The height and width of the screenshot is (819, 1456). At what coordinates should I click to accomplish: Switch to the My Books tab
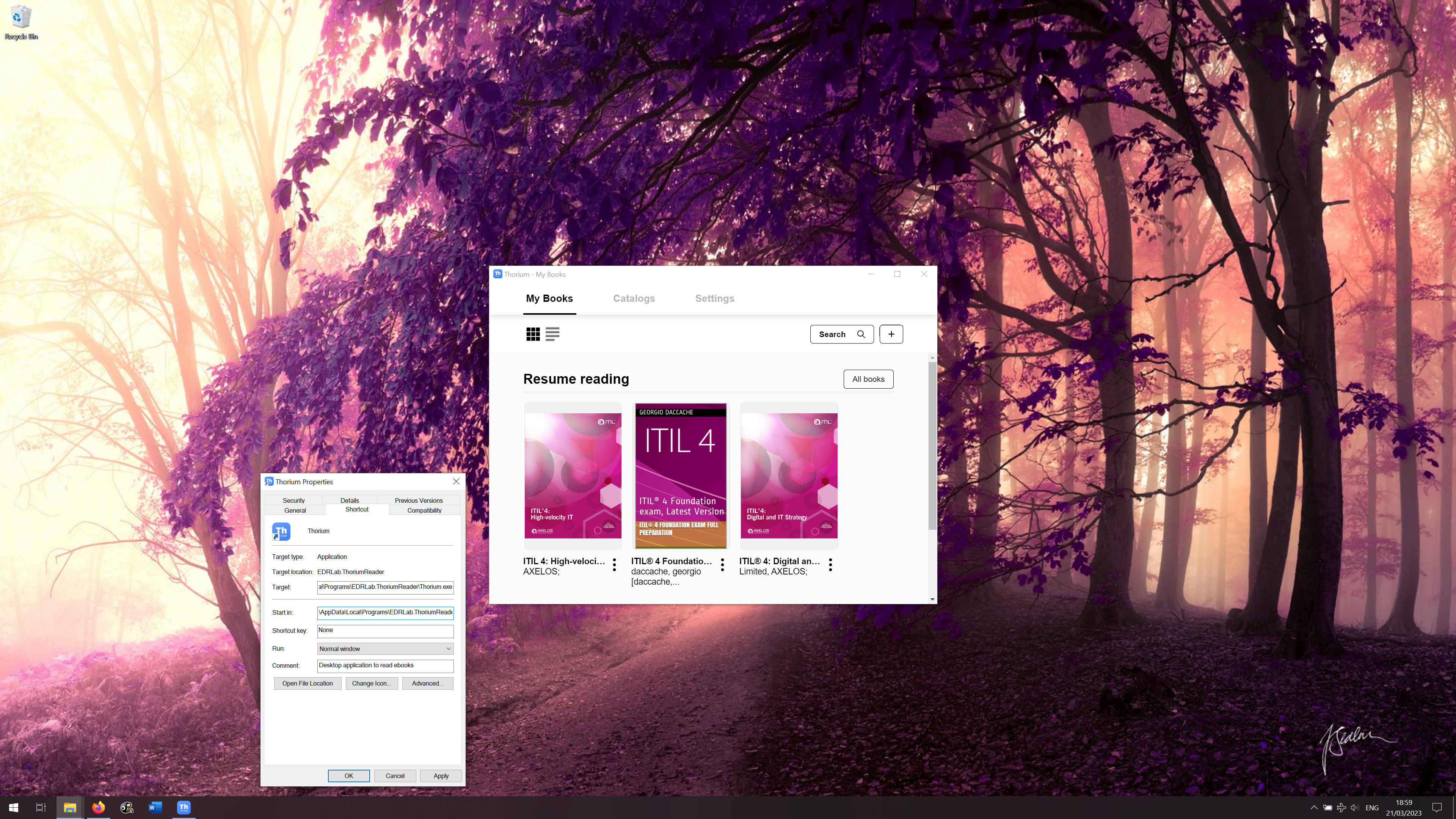(549, 298)
